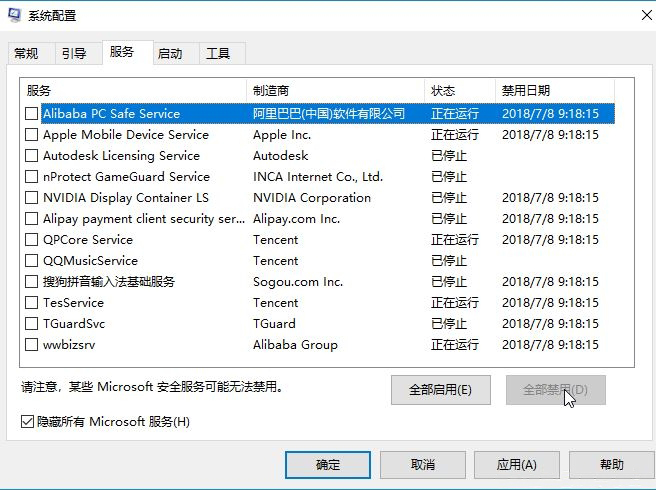Click the Tencent manufacturer cell of TesService row

click(275, 303)
